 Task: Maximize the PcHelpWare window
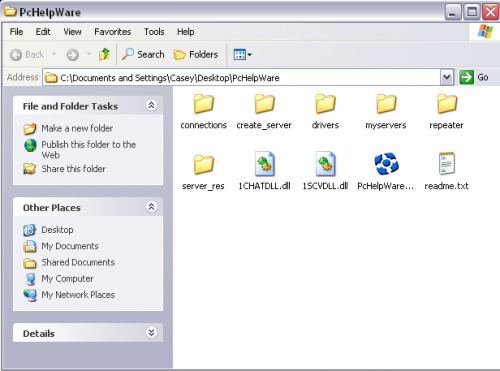tap(472, 12)
